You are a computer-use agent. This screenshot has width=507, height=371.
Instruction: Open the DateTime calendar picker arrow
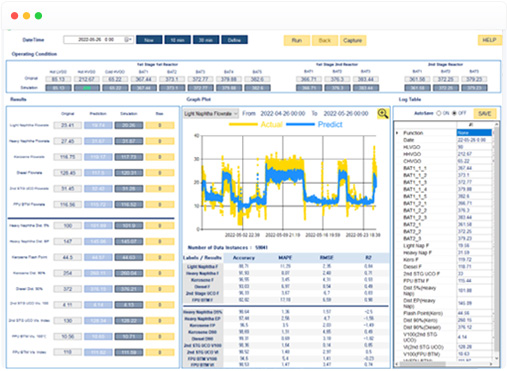pos(129,40)
